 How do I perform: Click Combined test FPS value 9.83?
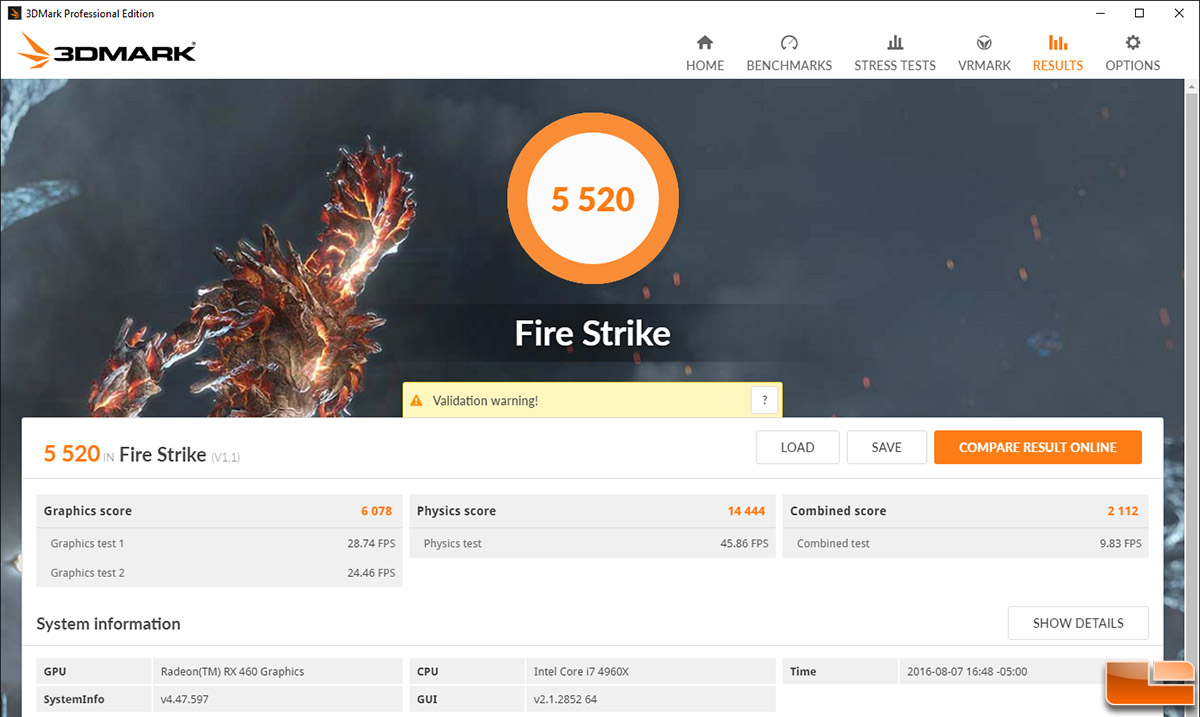[1118, 544]
